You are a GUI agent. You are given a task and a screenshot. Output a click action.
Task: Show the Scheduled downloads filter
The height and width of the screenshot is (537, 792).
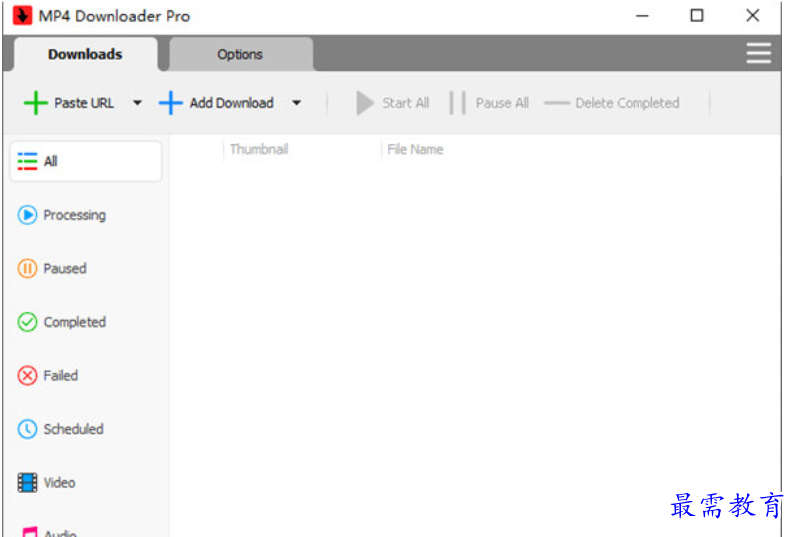[86, 429]
